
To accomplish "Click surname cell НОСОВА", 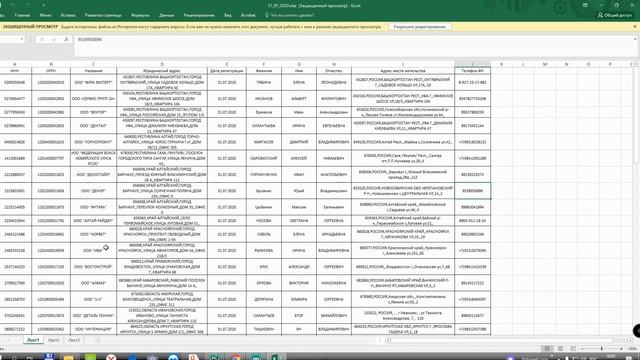I will click(264, 220).
